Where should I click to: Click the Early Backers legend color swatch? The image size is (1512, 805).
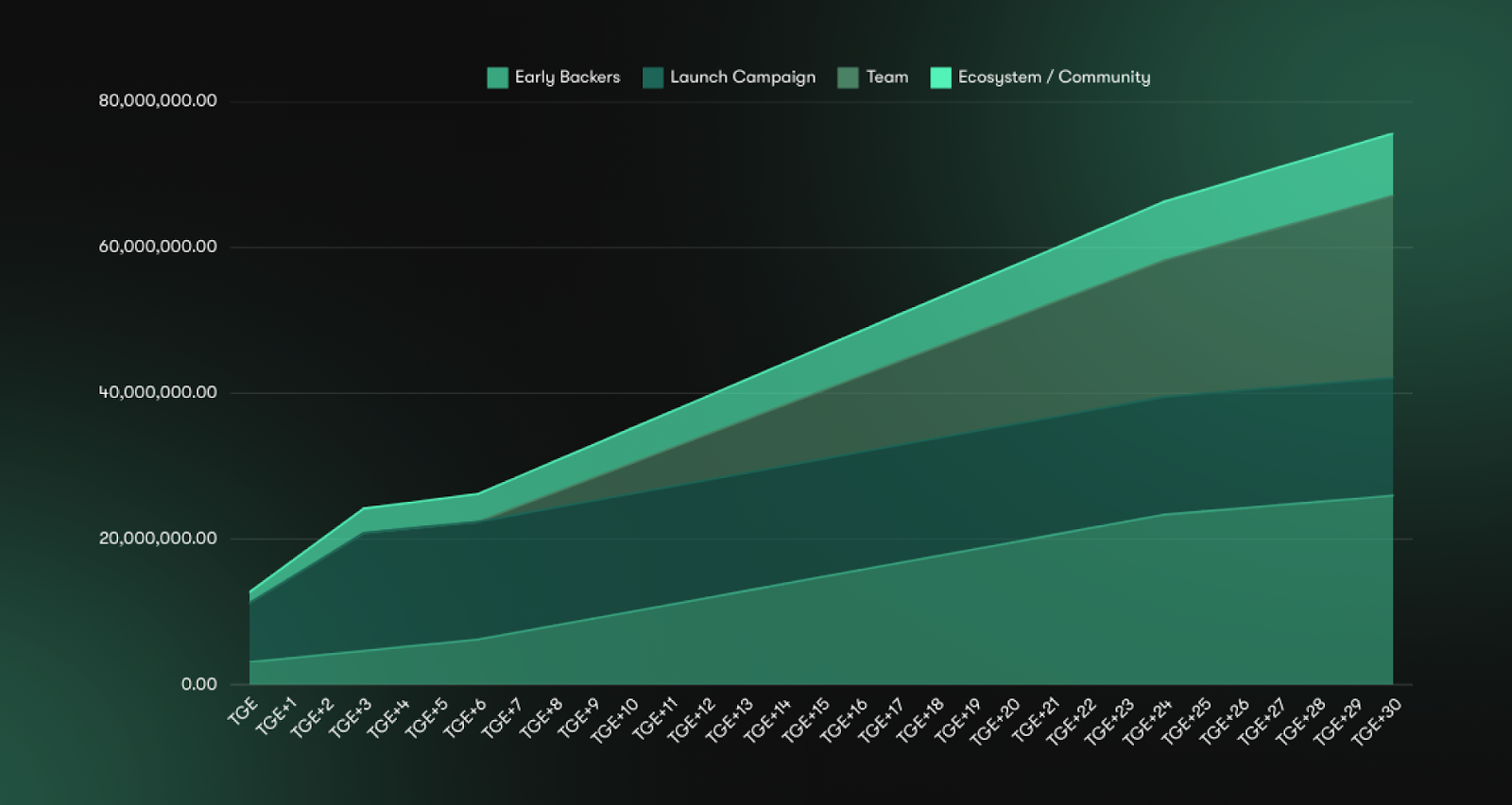(497, 77)
